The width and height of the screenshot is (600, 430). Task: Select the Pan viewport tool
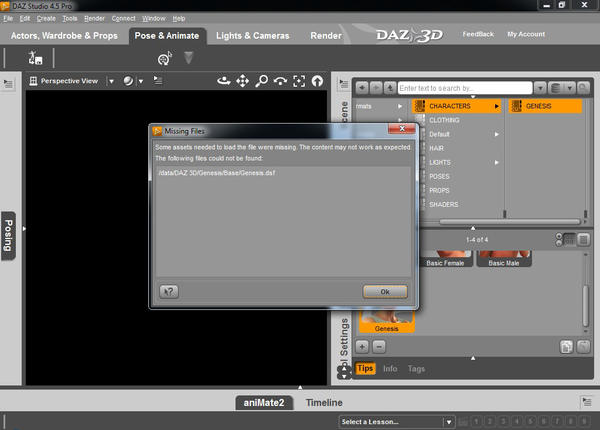point(243,81)
